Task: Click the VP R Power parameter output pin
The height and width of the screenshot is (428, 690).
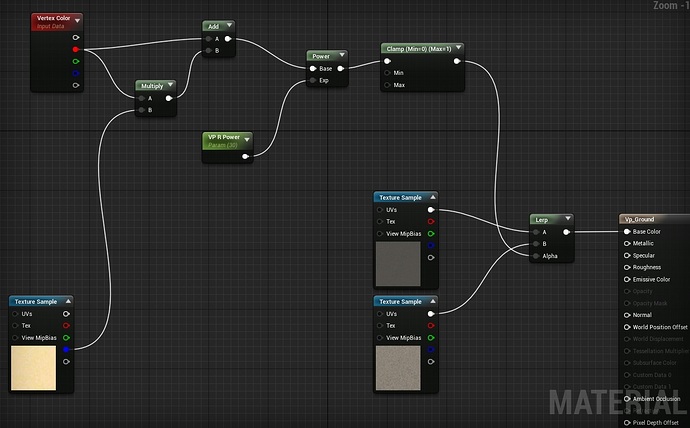Action: tap(246, 156)
